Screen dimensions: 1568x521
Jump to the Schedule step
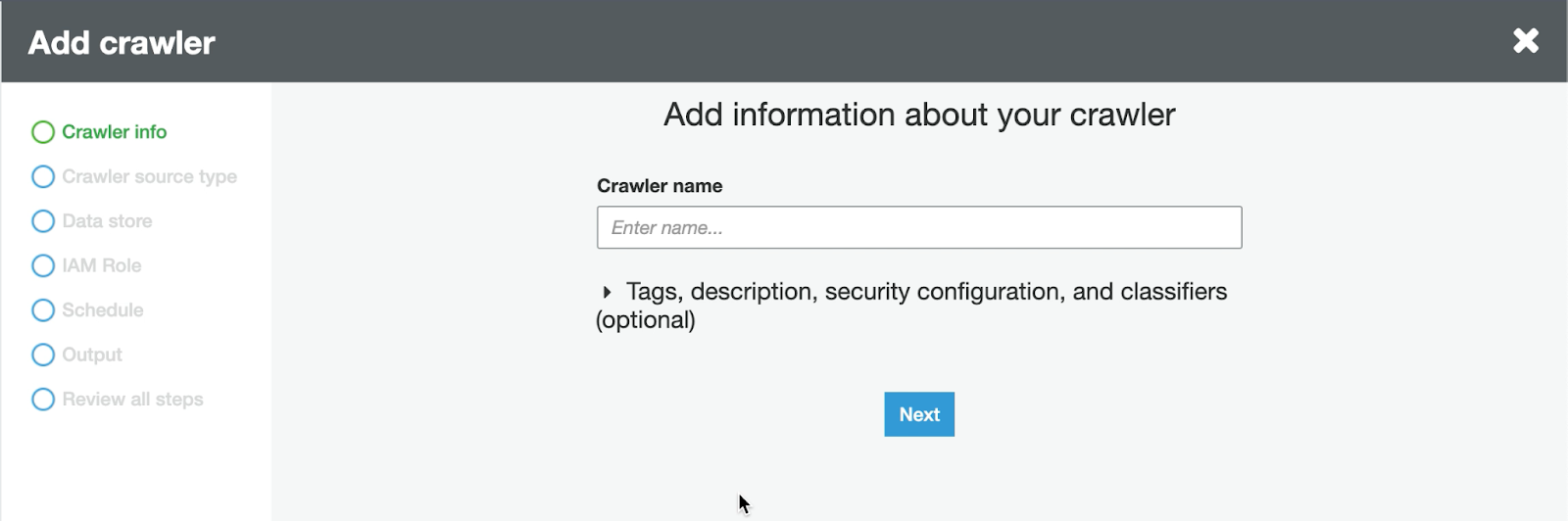(102, 310)
